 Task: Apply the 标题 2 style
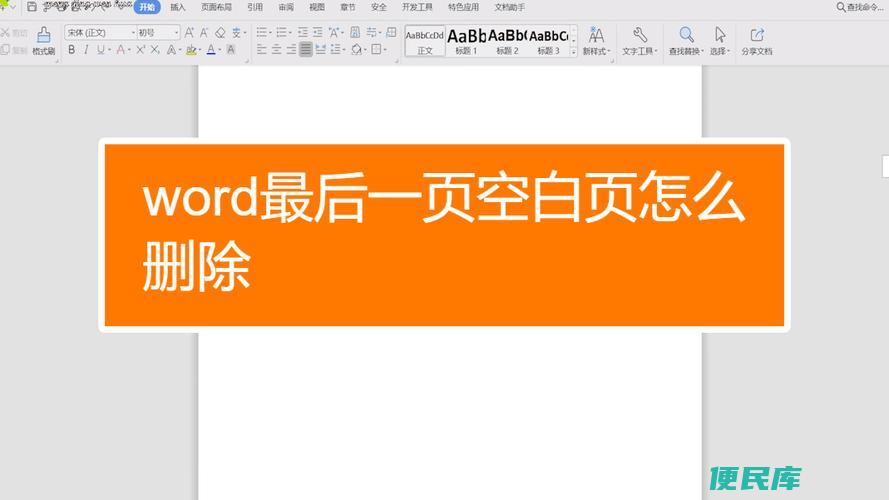507,41
